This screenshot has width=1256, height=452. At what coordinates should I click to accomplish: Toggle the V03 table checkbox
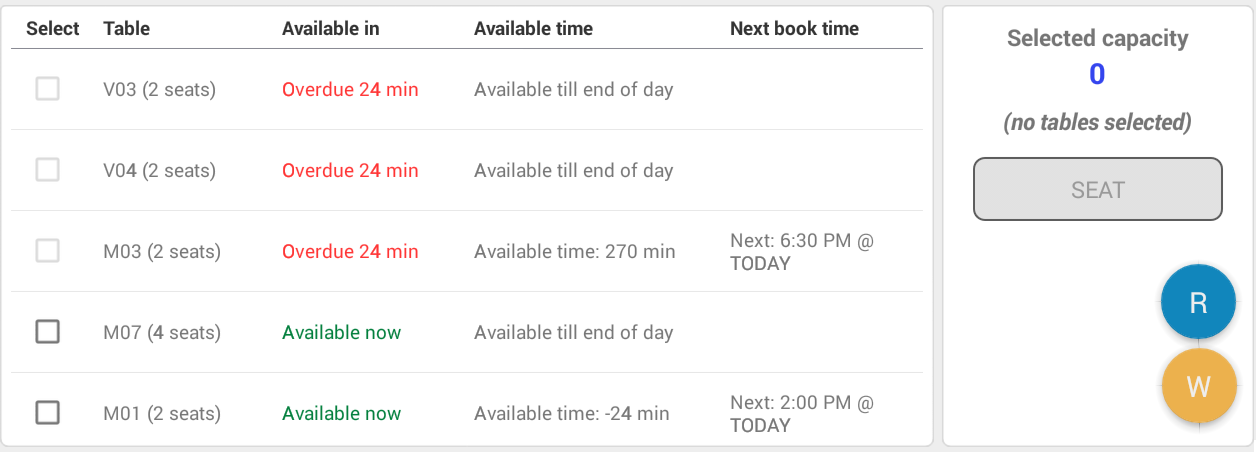(x=48, y=89)
